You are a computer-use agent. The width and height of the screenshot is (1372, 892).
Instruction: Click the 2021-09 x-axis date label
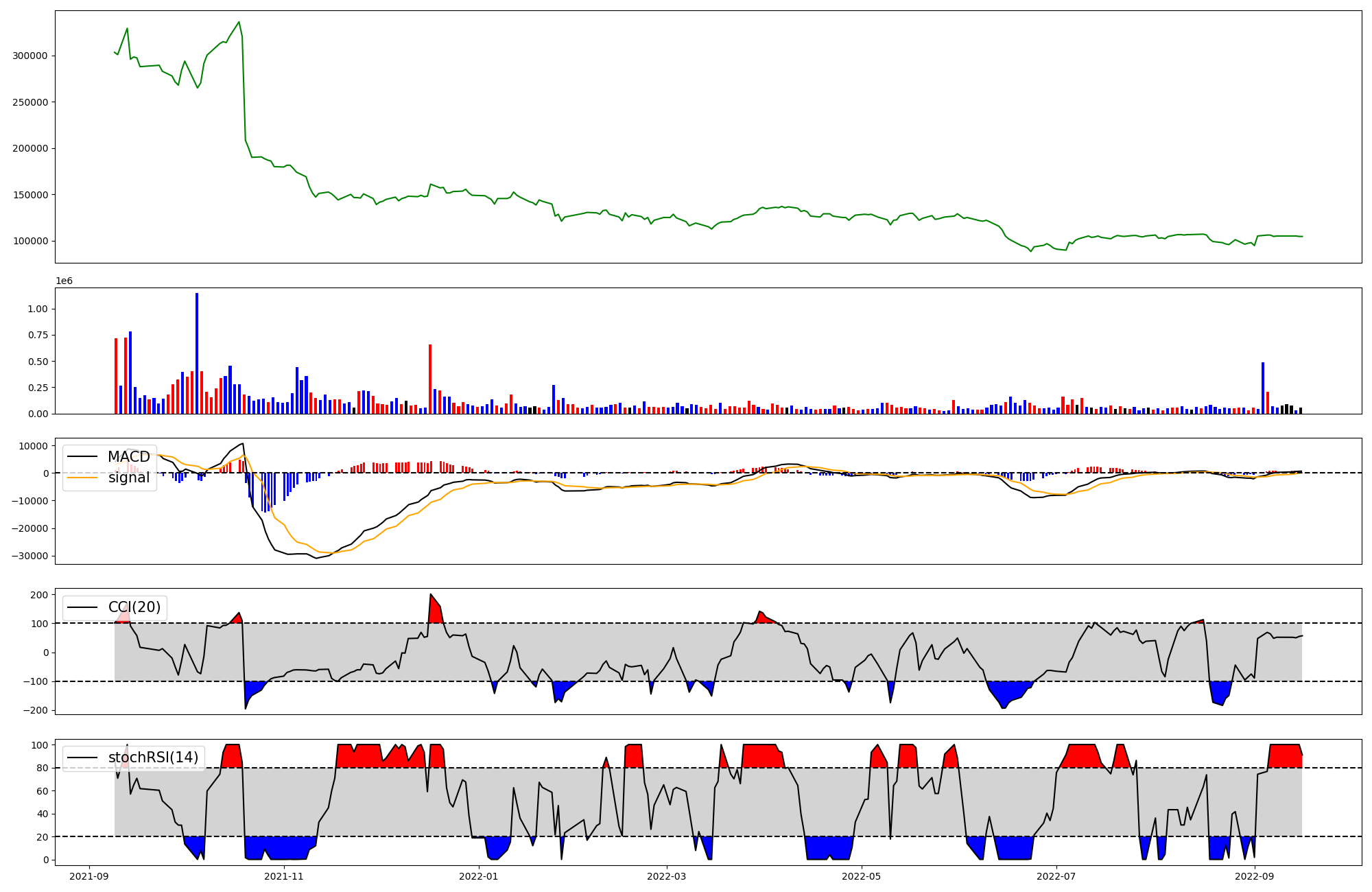(x=88, y=876)
